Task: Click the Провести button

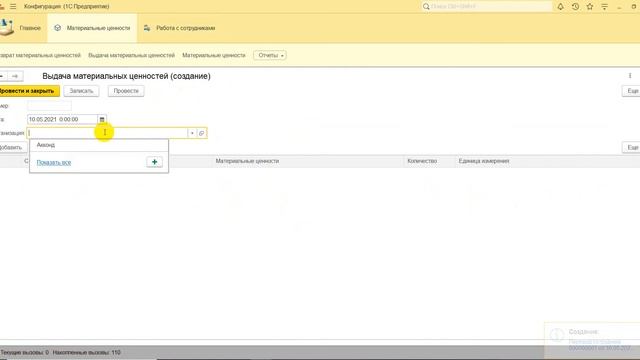Action: (x=126, y=91)
